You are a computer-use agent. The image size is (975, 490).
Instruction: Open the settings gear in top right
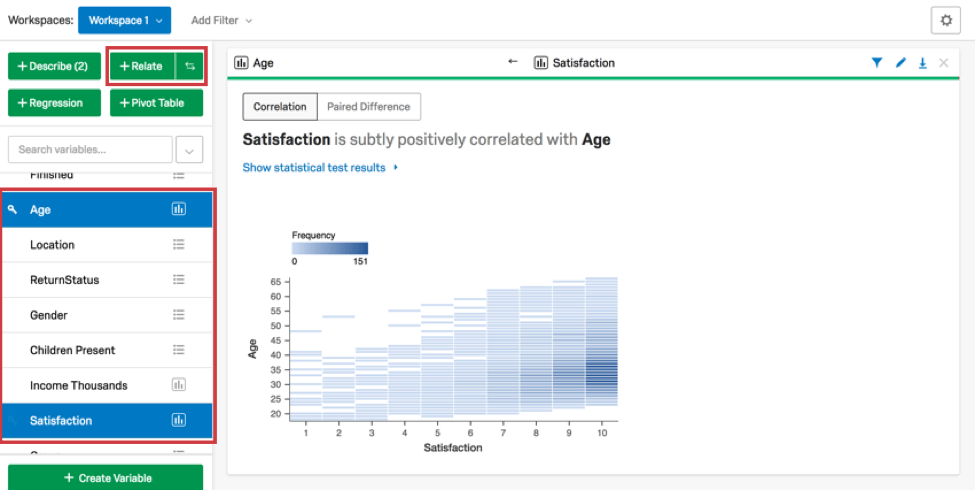coord(946,20)
